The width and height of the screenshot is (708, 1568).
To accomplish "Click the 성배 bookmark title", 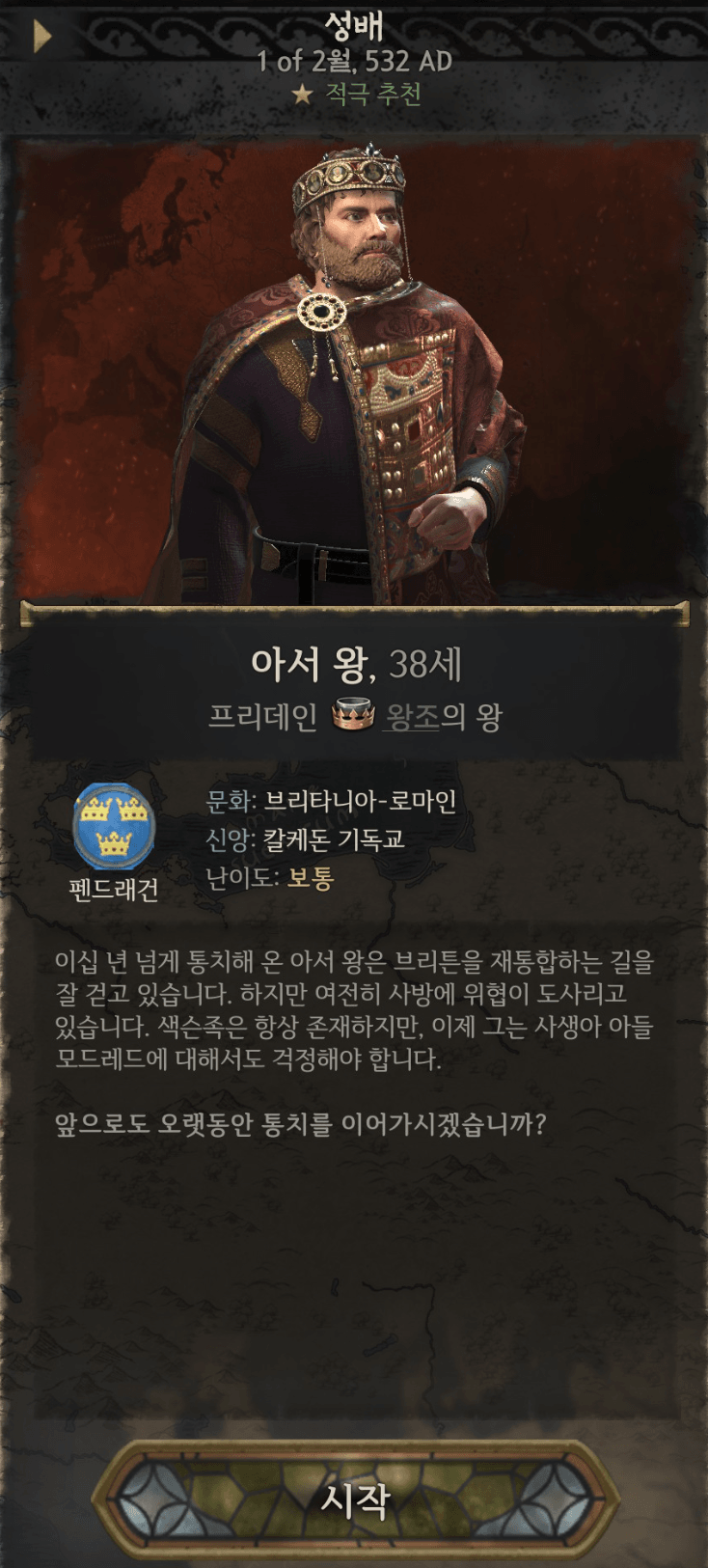I will pyautogui.click(x=355, y=26).
